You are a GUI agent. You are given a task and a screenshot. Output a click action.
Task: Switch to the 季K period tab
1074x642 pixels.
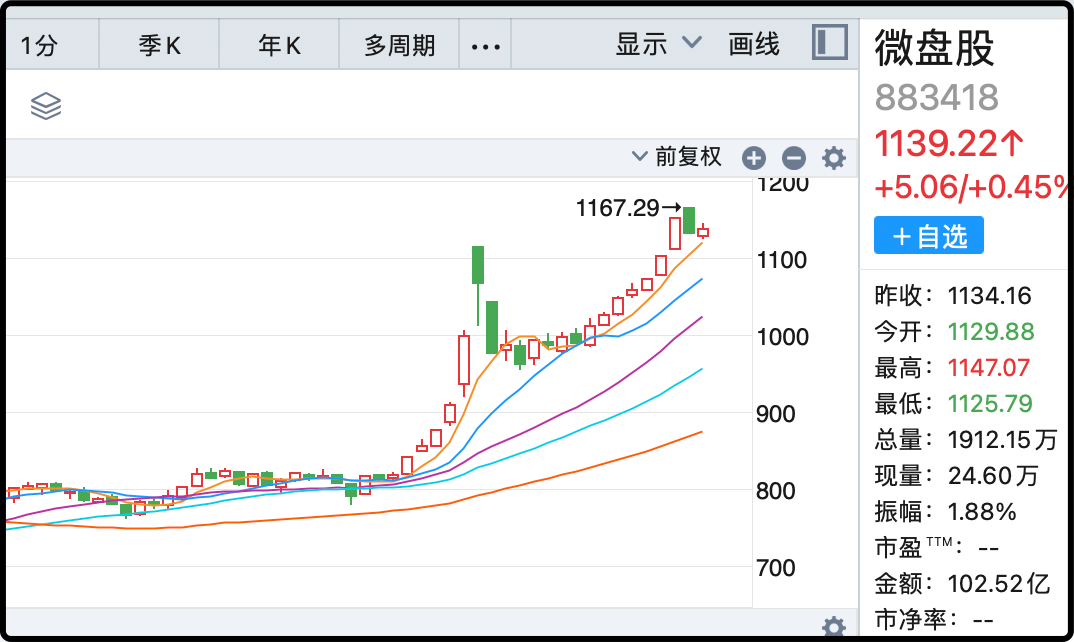click(159, 45)
